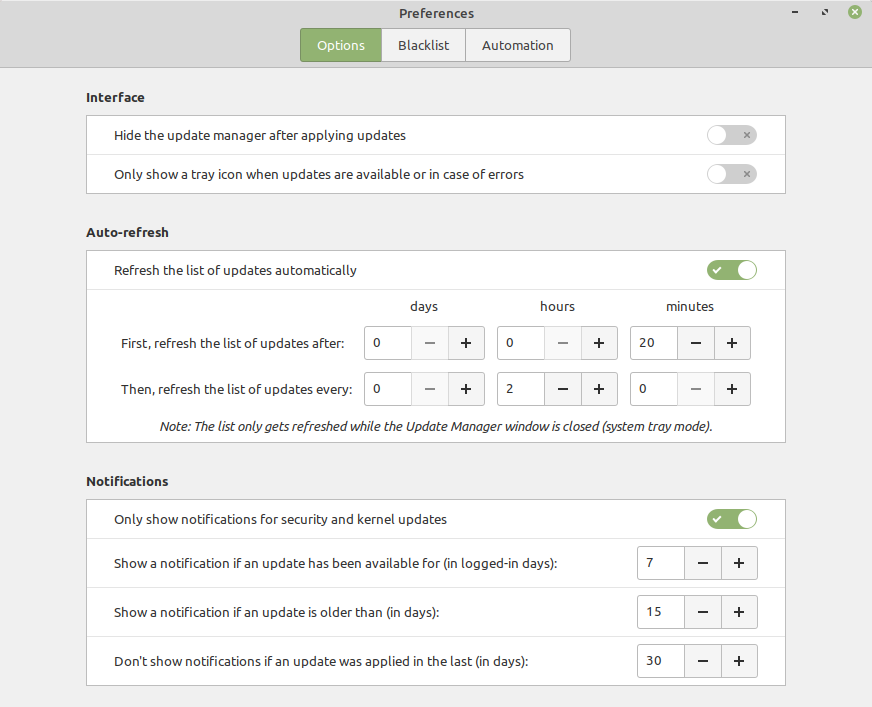The image size is (872, 707).
Task: Increase recurring refresh hours with plus button
Action: pyautogui.click(x=599, y=389)
